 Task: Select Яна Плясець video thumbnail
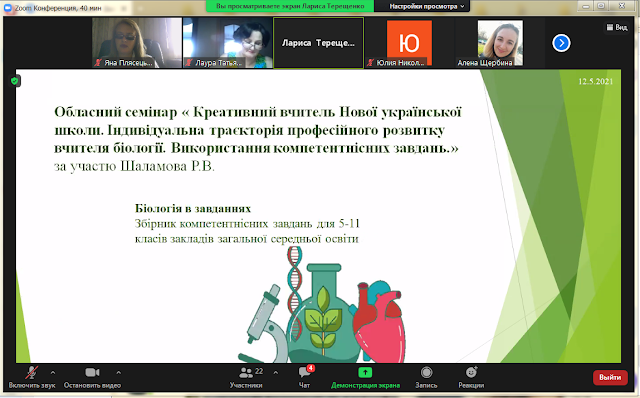pos(137,42)
